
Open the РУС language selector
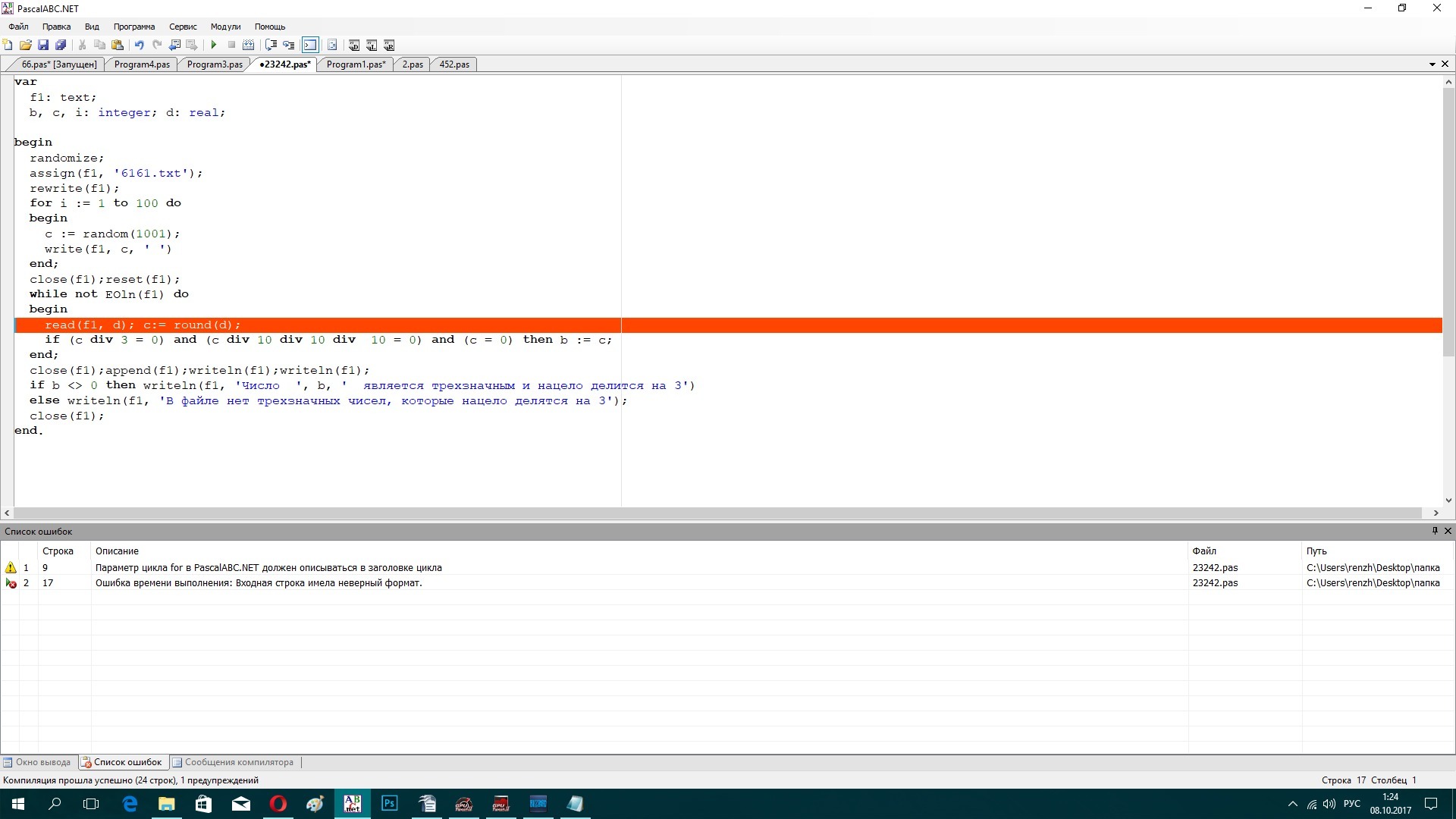pos(1351,804)
